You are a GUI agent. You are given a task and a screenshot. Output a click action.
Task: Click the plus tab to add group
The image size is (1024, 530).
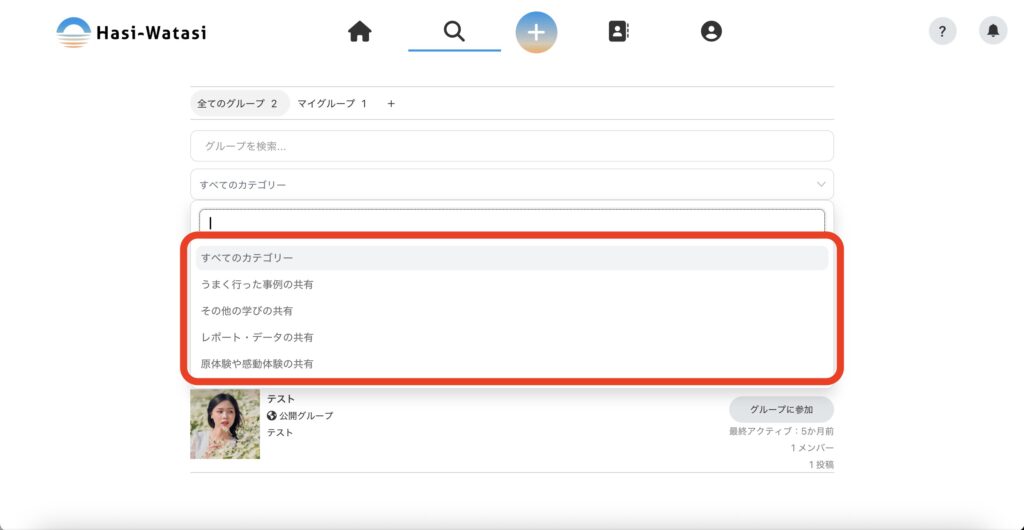pos(391,103)
